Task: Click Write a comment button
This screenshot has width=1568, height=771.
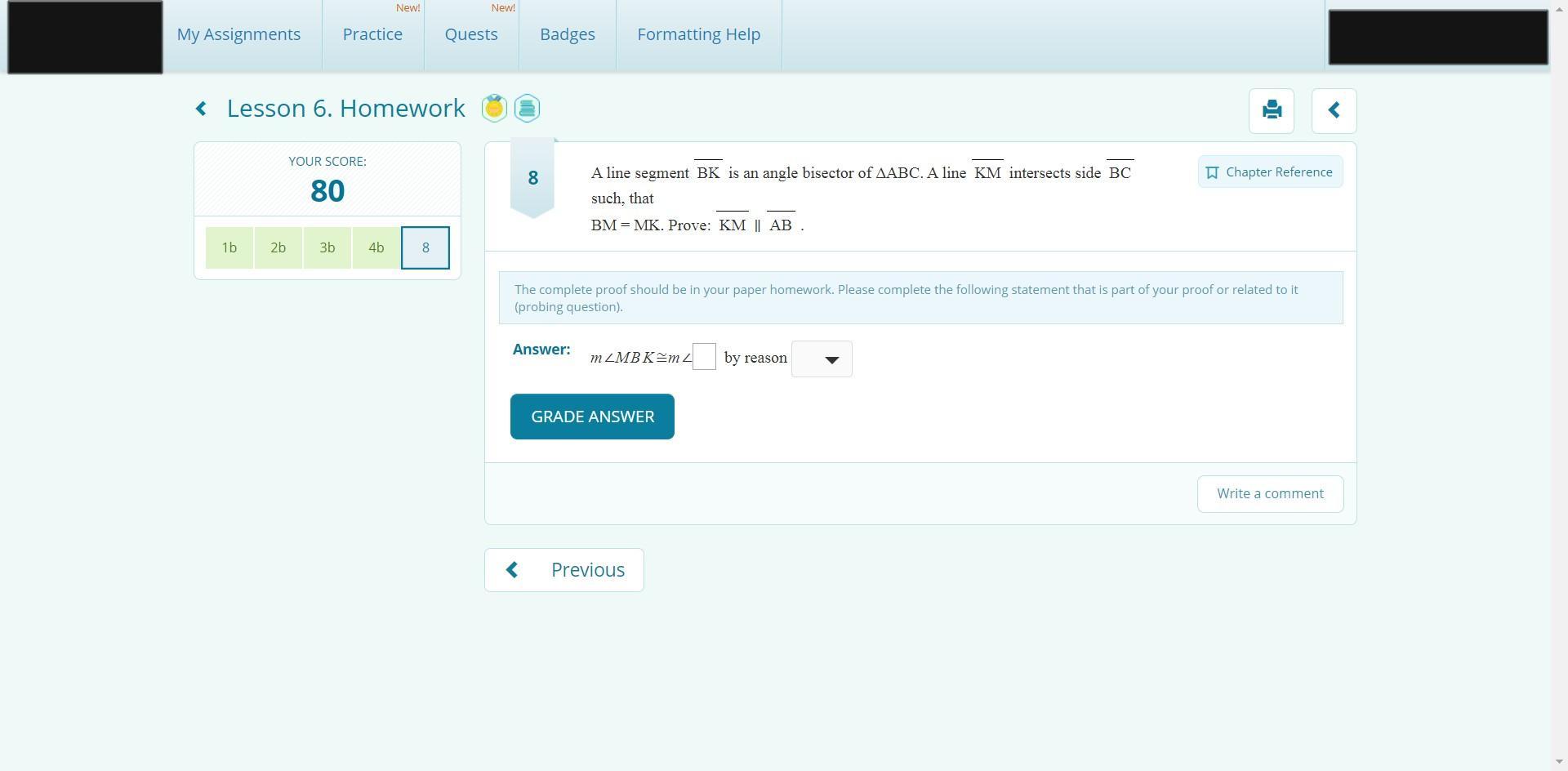Action: coord(1270,494)
